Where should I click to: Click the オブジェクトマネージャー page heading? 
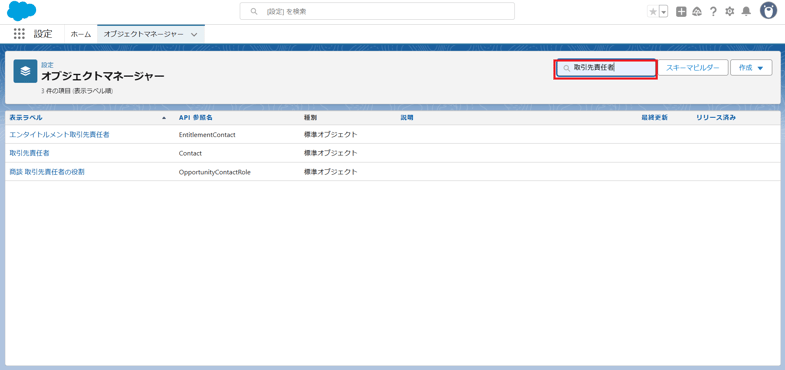pyautogui.click(x=103, y=77)
